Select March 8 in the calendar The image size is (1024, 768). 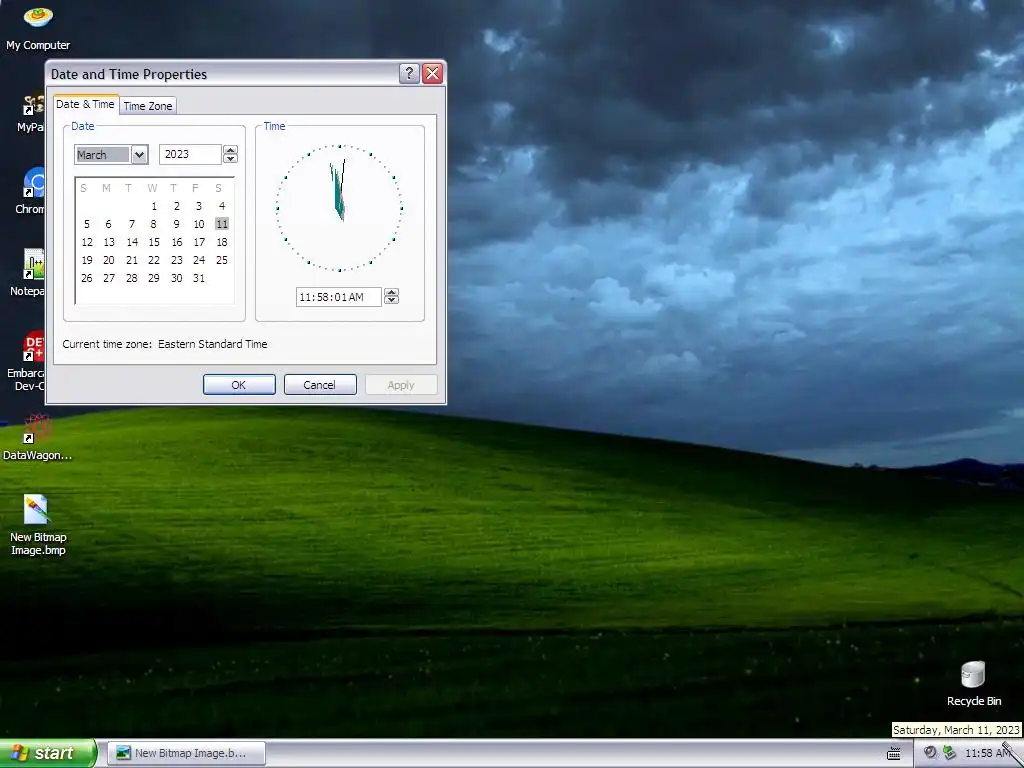[154, 224]
